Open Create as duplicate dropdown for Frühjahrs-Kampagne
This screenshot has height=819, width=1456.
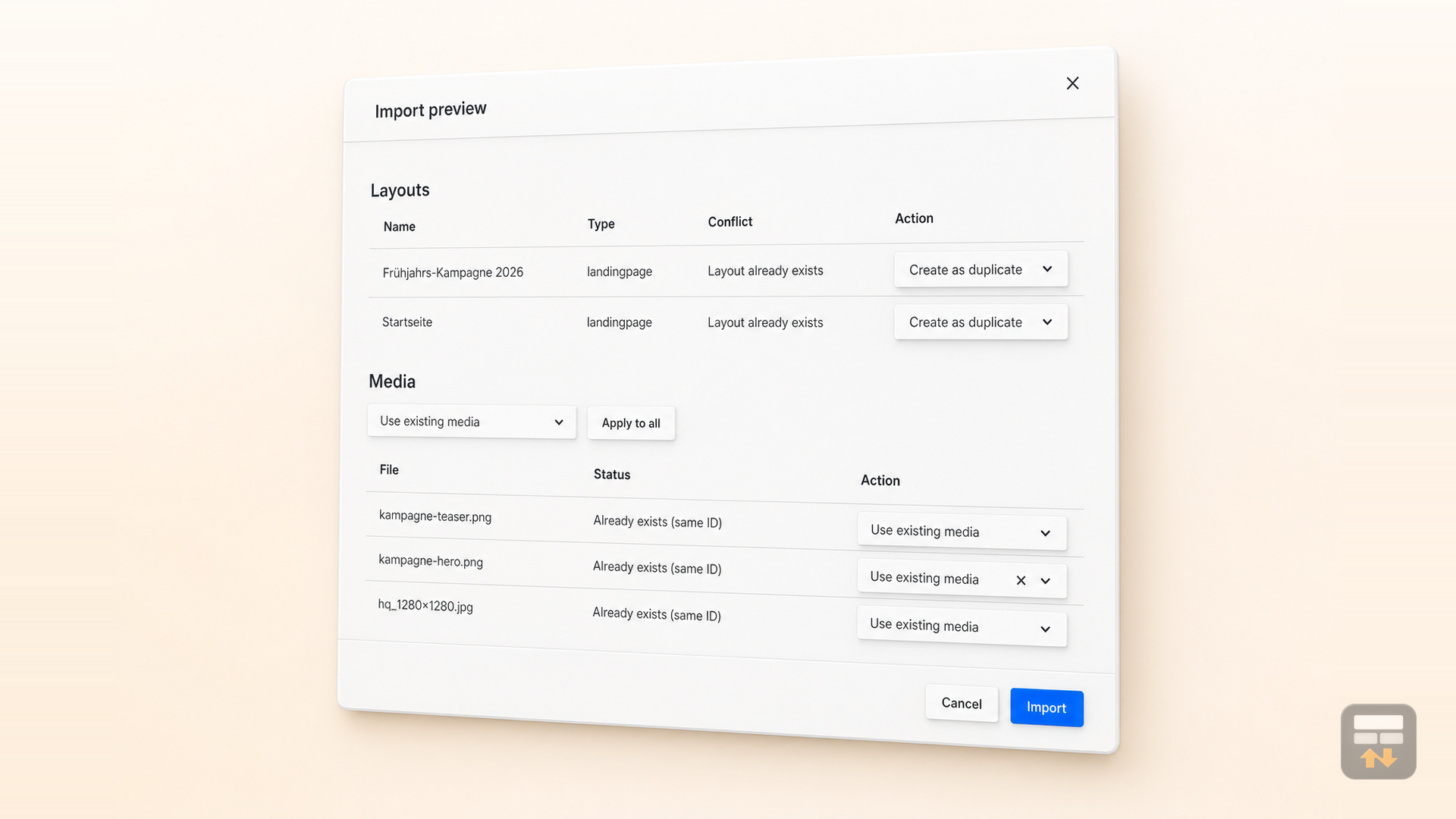tap(981, 269)
